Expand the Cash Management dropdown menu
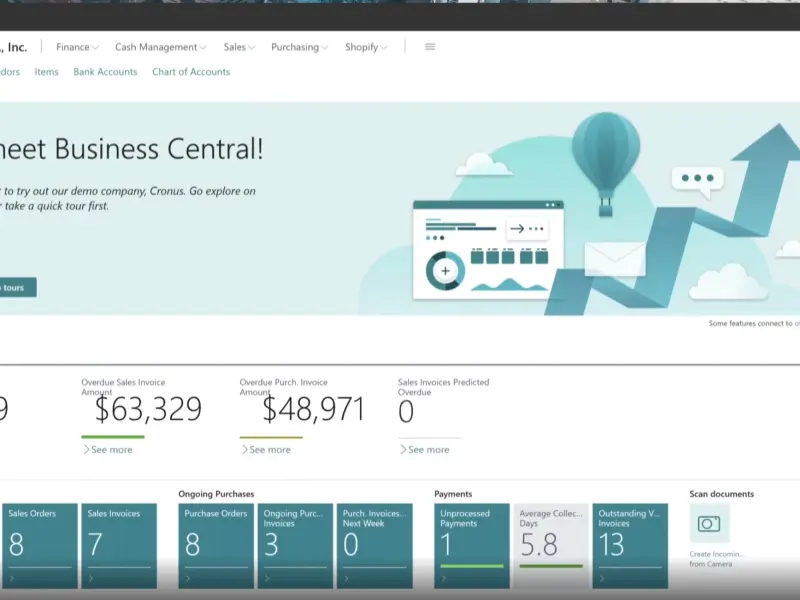 point(160,47)
